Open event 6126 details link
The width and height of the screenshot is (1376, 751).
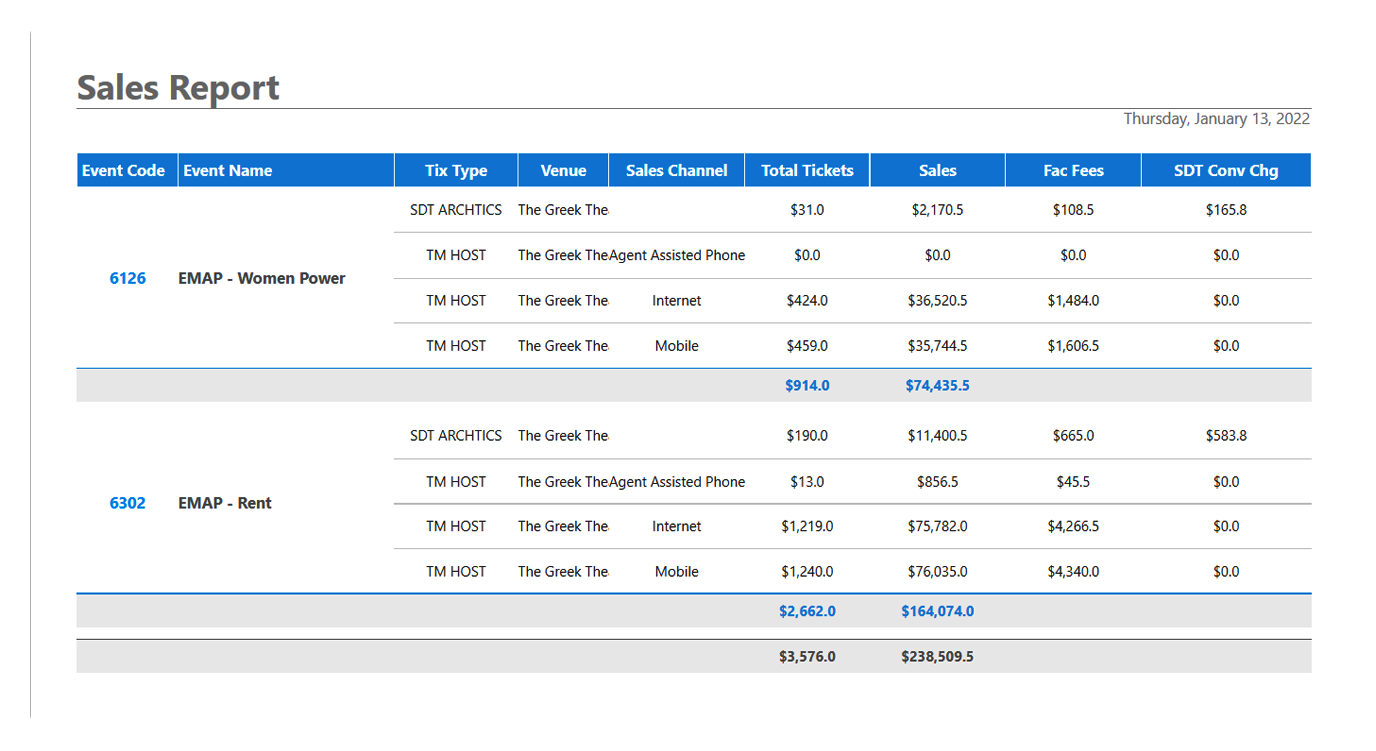point(127,278)
